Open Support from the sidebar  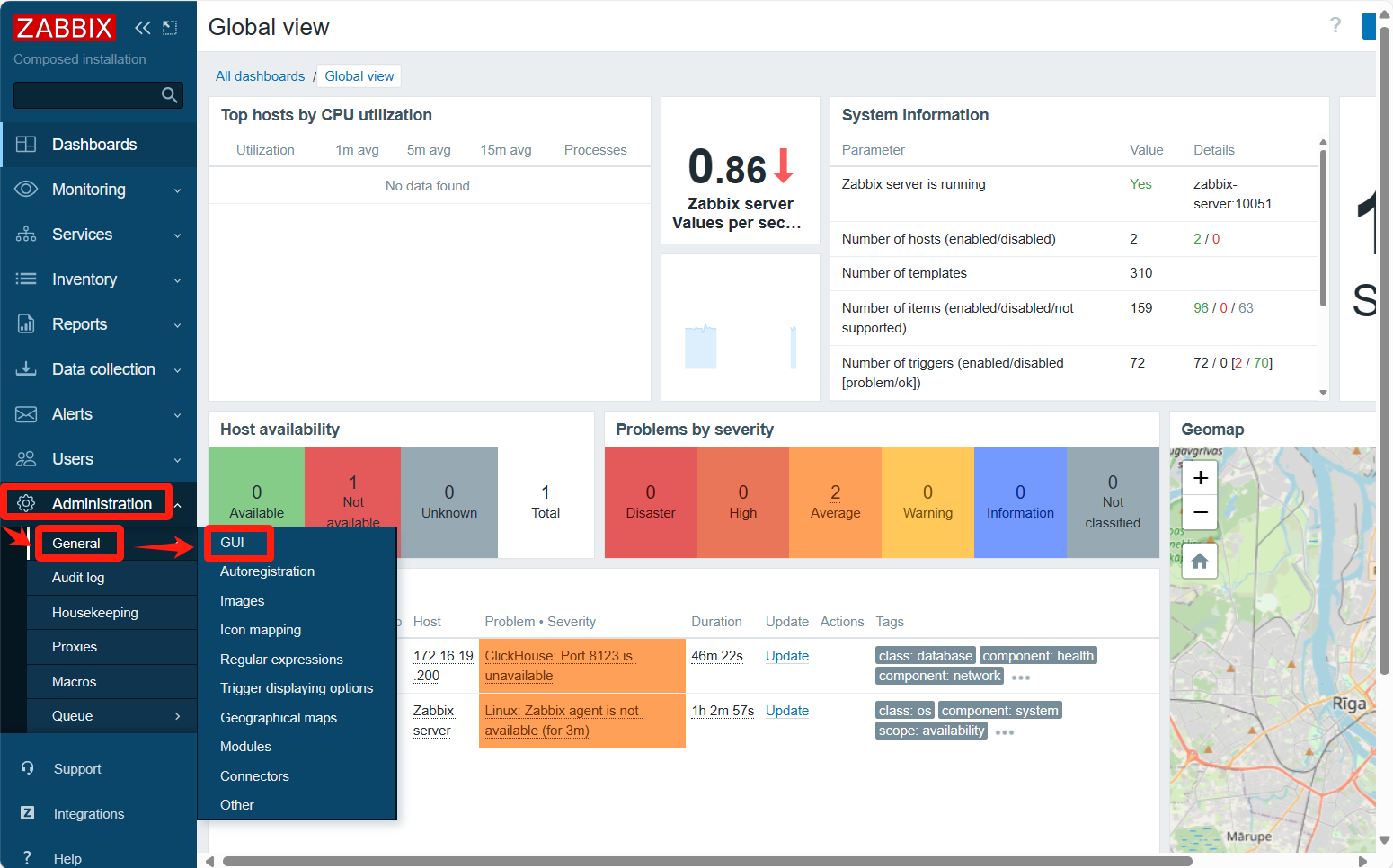click(77, 769)
